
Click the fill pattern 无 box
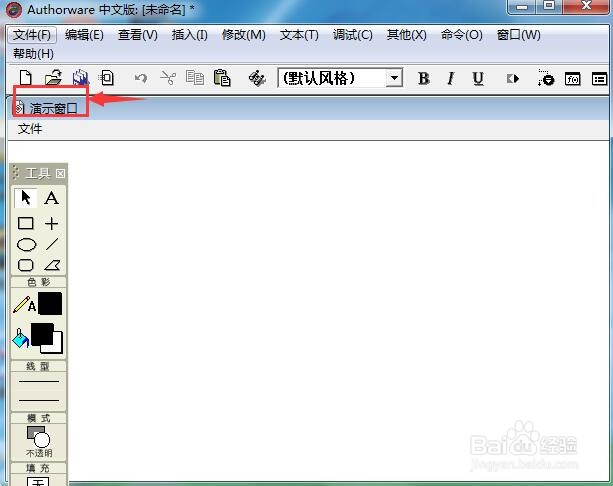(38, 481)
